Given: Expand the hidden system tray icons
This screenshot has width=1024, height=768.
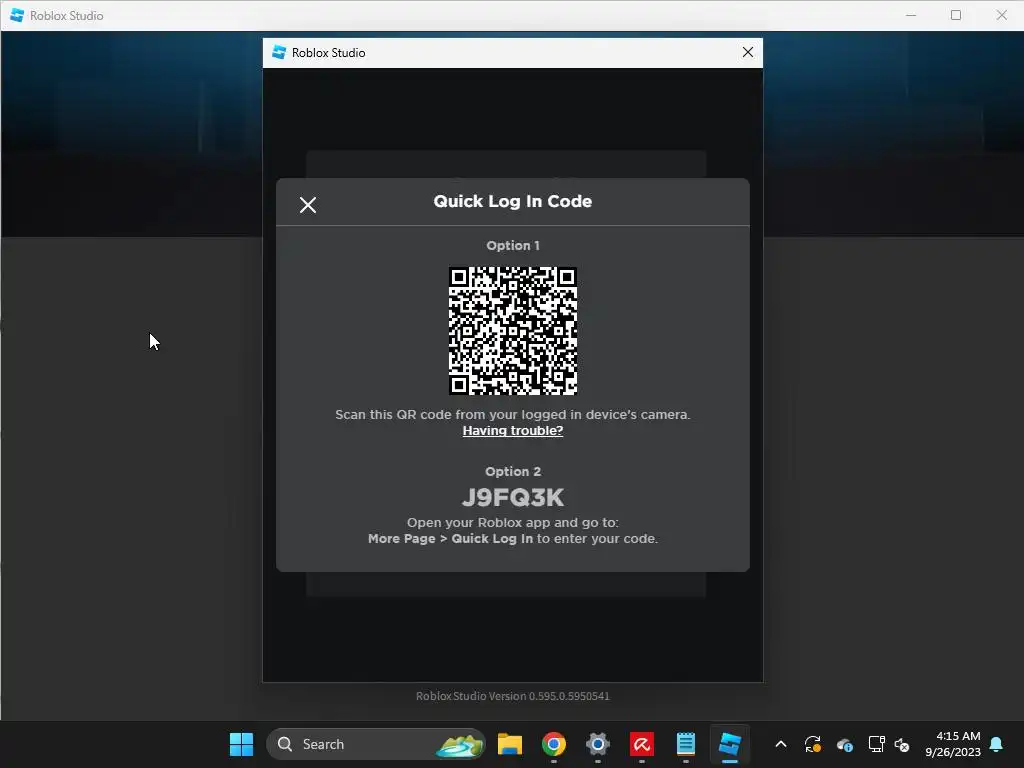Looking at the screenshot, I should [x=780, y=744].
